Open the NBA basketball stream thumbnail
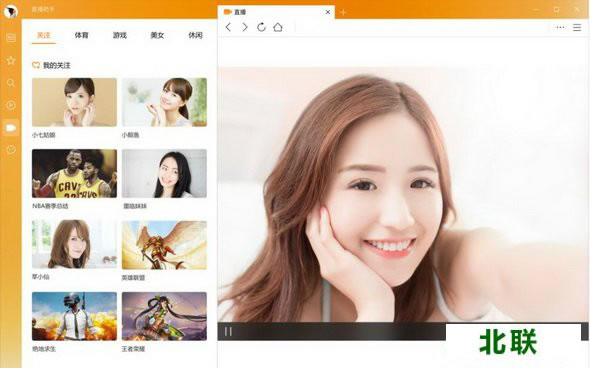 click(75, 173)
